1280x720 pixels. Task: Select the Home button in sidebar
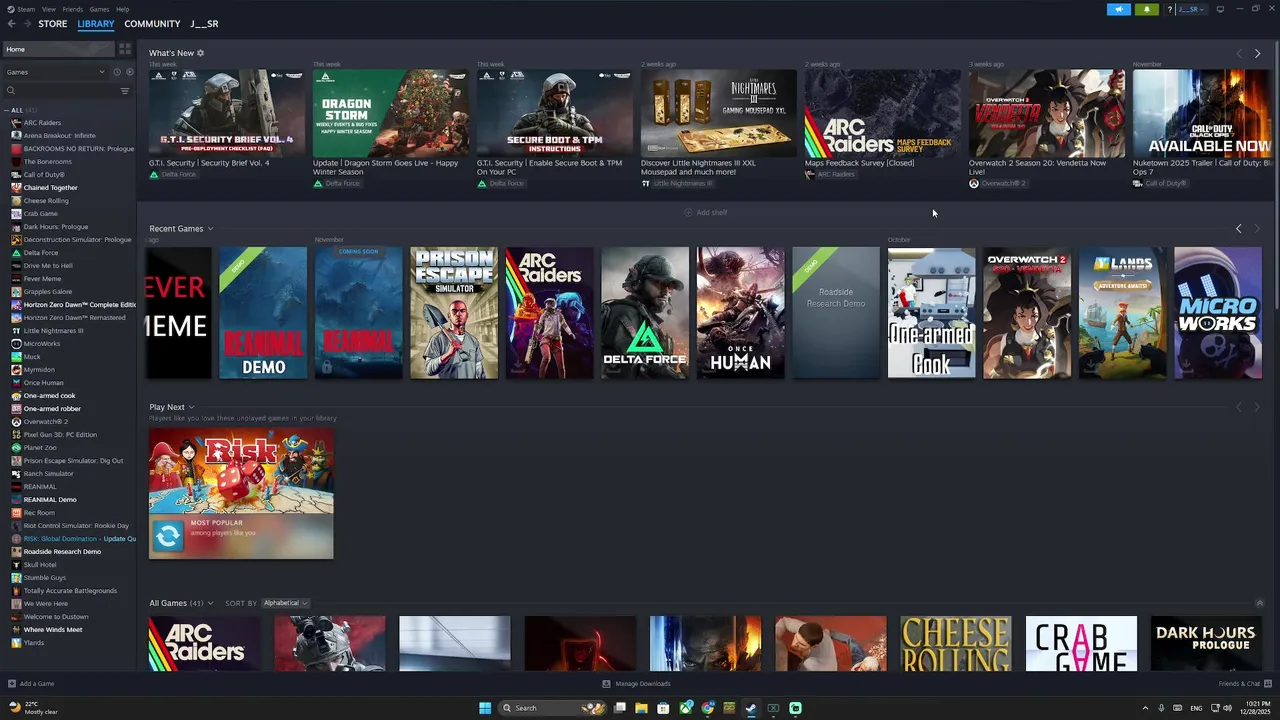[59, 49]
